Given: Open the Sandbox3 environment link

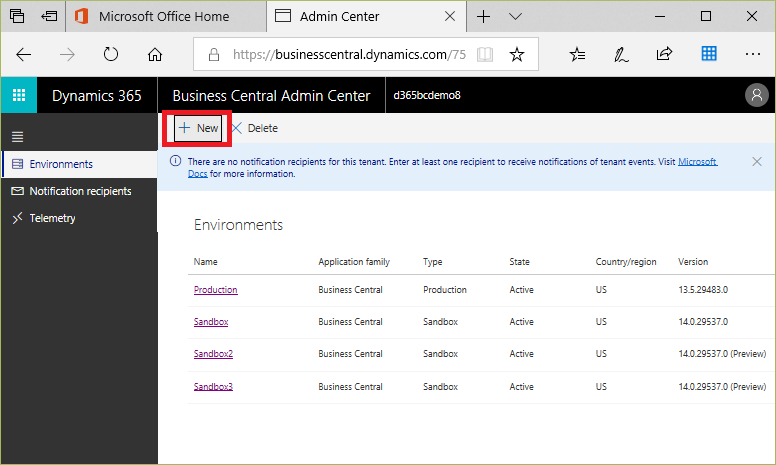Looking at the screenshot, I should click(213, 387).
